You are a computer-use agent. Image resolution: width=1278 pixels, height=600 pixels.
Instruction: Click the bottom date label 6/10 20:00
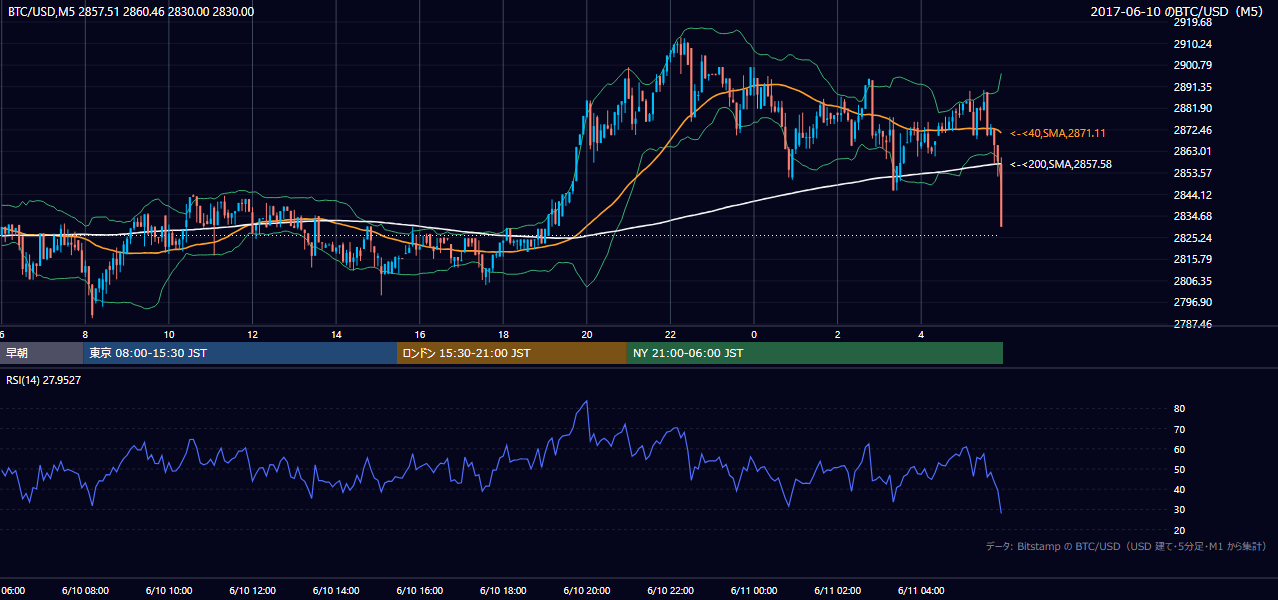(587, 591)
